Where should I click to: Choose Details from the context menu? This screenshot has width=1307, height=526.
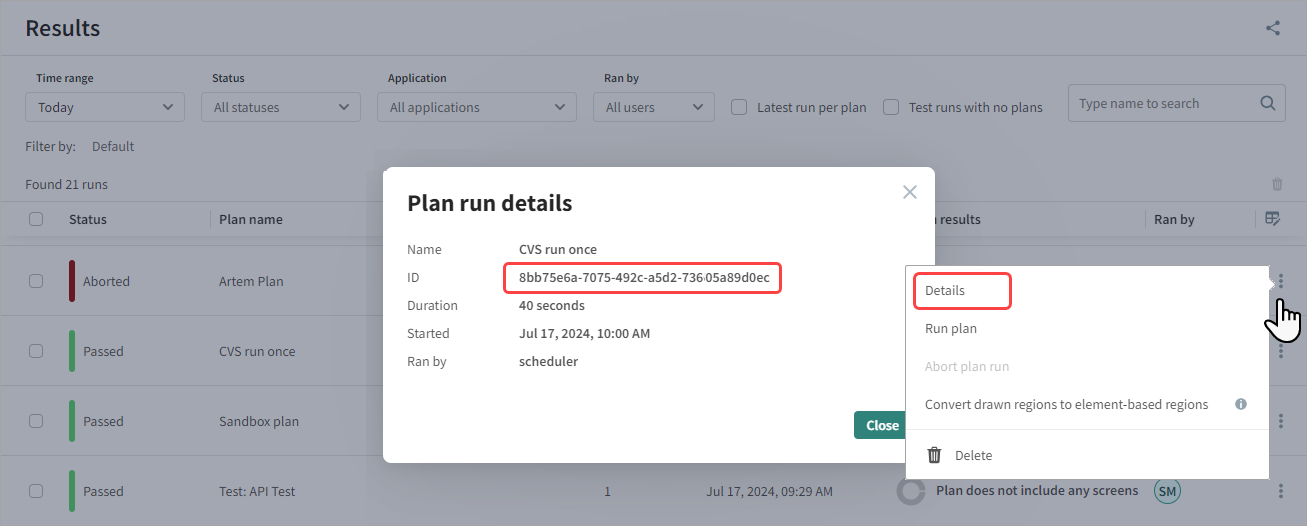point(945,291)
